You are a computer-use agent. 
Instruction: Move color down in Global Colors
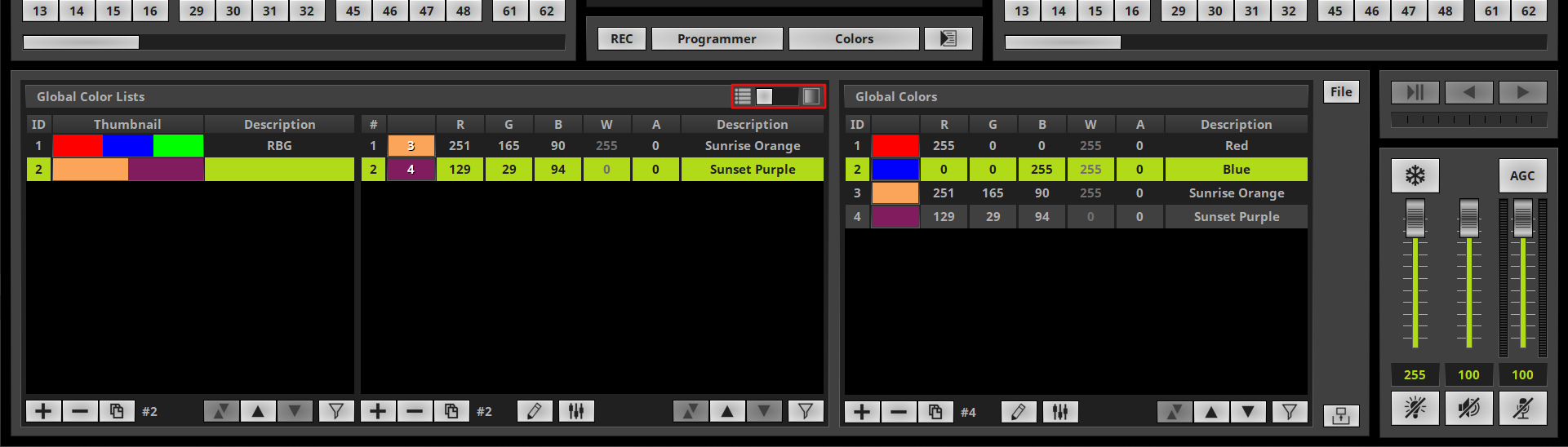coord(1248,412)
